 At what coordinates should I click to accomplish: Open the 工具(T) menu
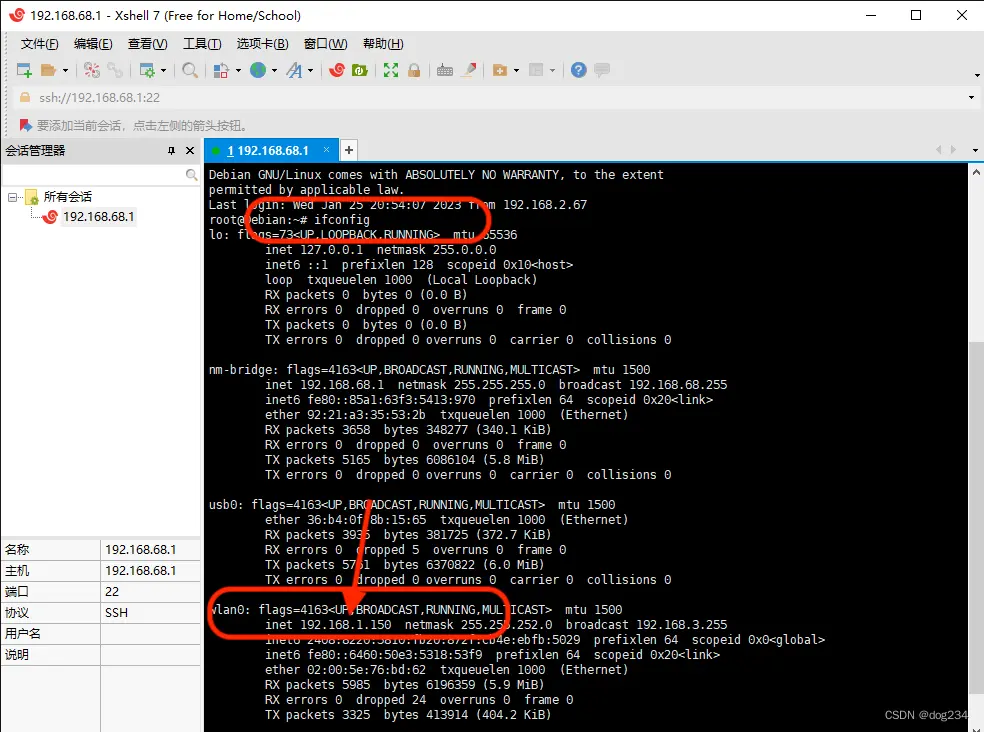click(201, 44)
